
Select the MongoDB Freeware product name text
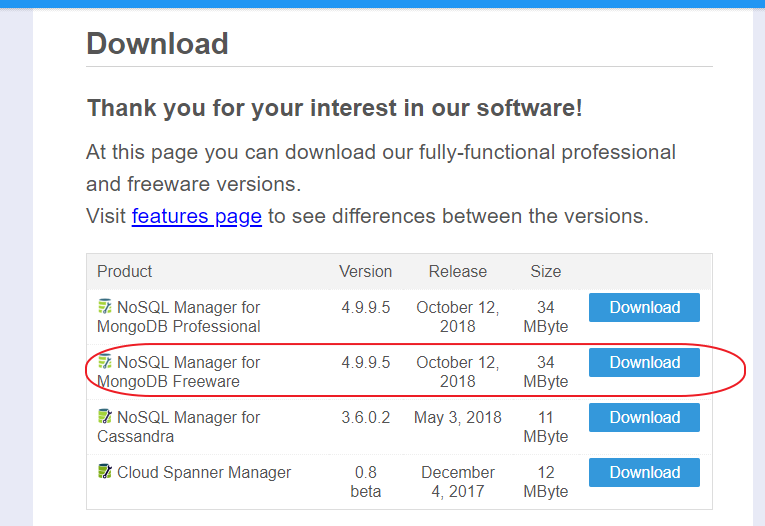coord(180,372)
